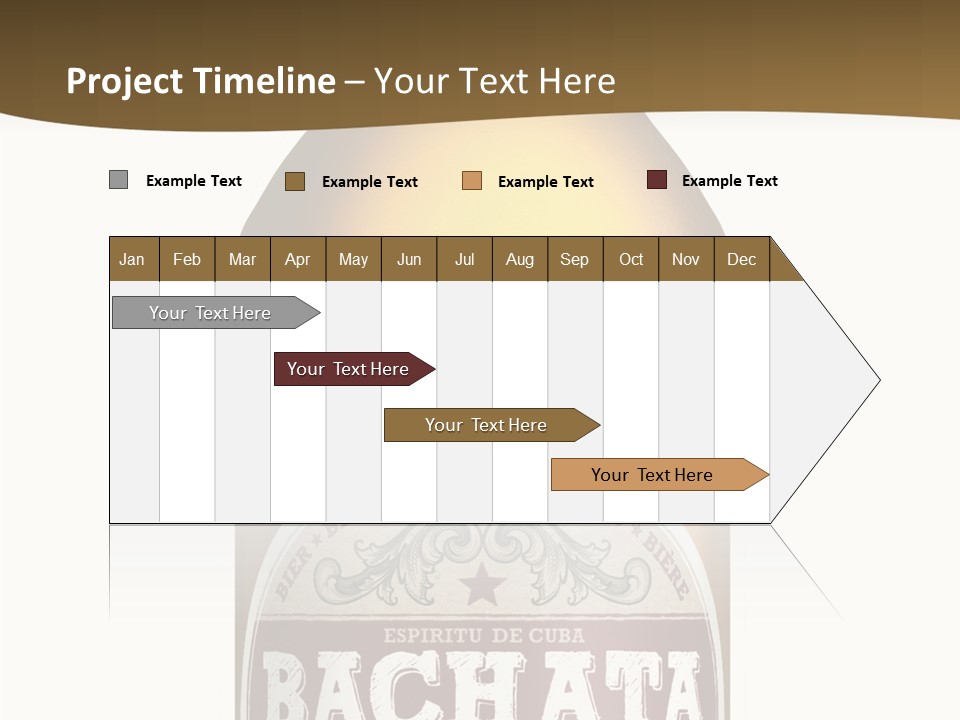Select the Mar month header cell
960x720 pixels.
coord(242,260)
